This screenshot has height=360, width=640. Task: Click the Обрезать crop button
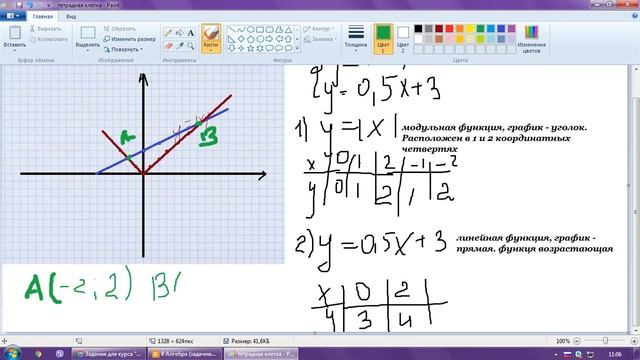pyautogui.click(x=120, y=29)
